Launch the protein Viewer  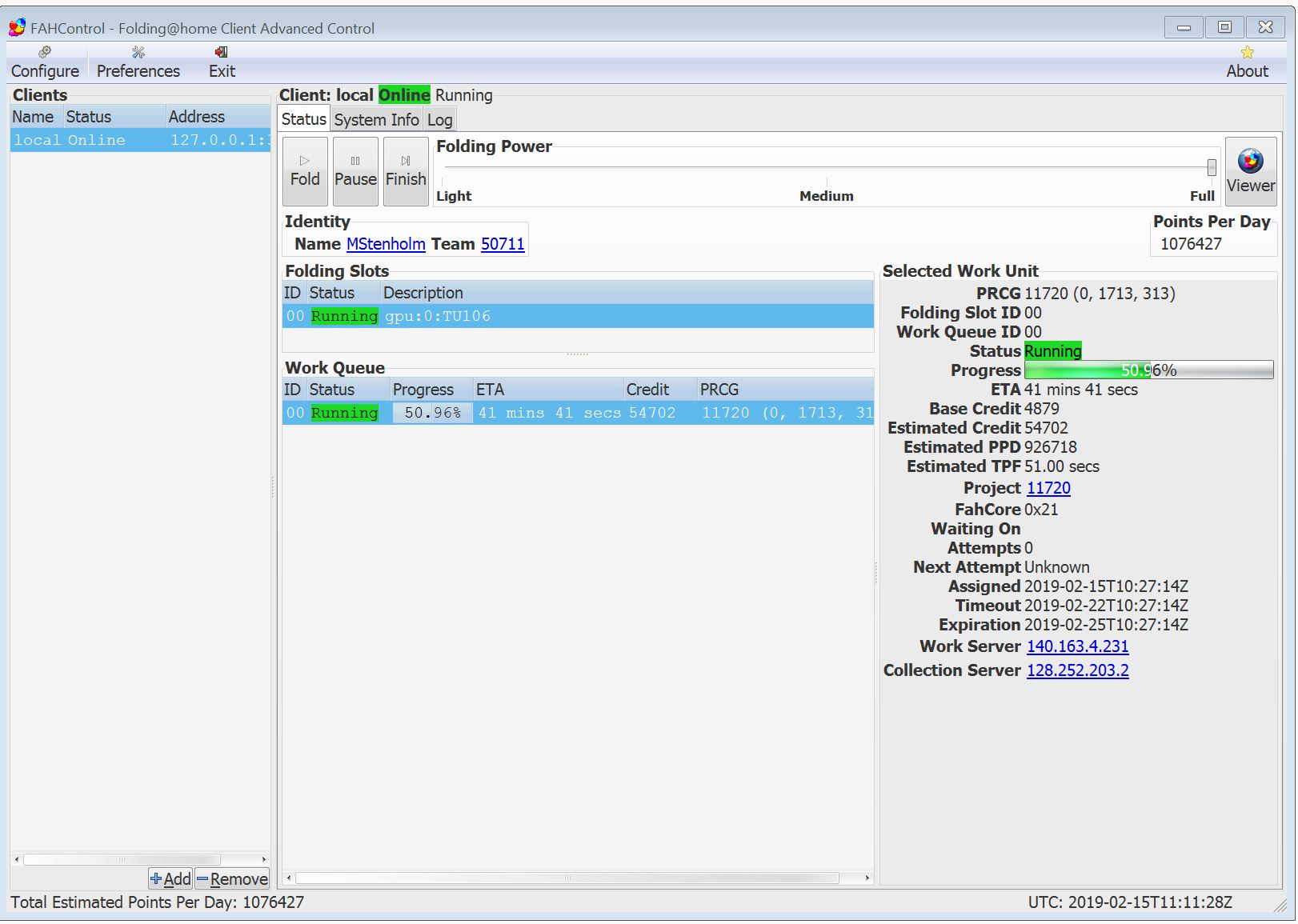click(1251, 171)
